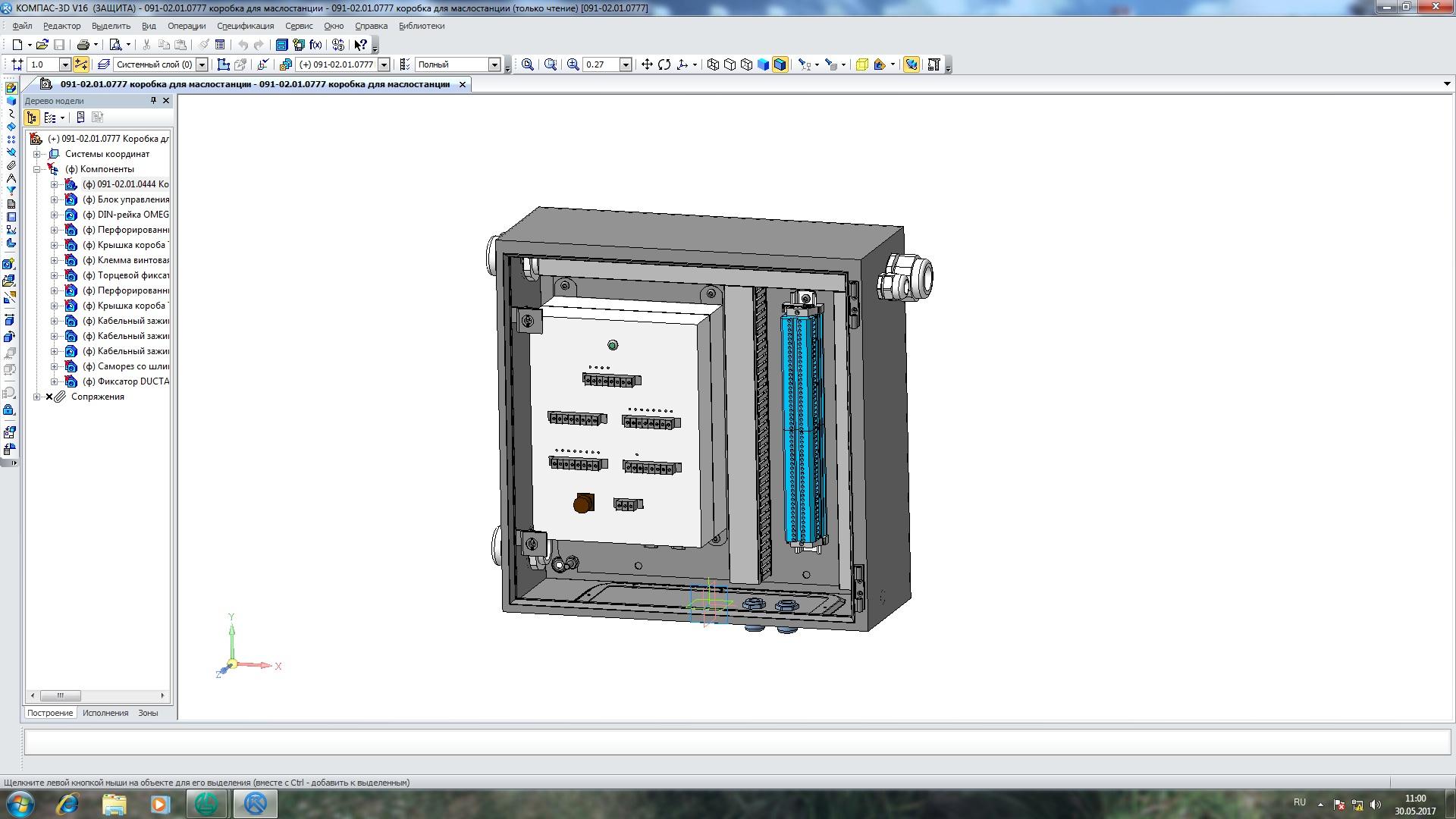Expand the Системы координат tree node
Screen dimensions: 1456x819
pos(36,154)
